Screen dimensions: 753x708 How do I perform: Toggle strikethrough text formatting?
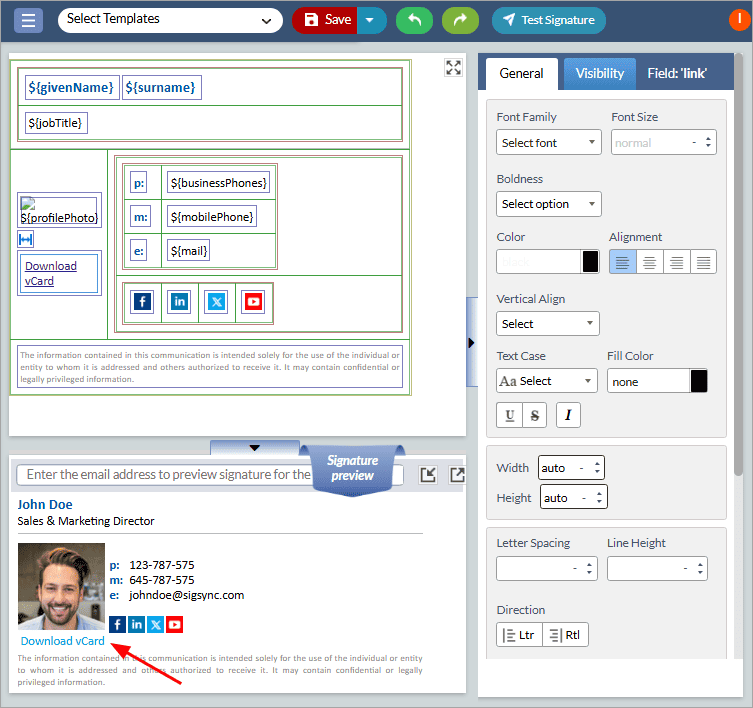pyautogui.click(x=534, y=415)
